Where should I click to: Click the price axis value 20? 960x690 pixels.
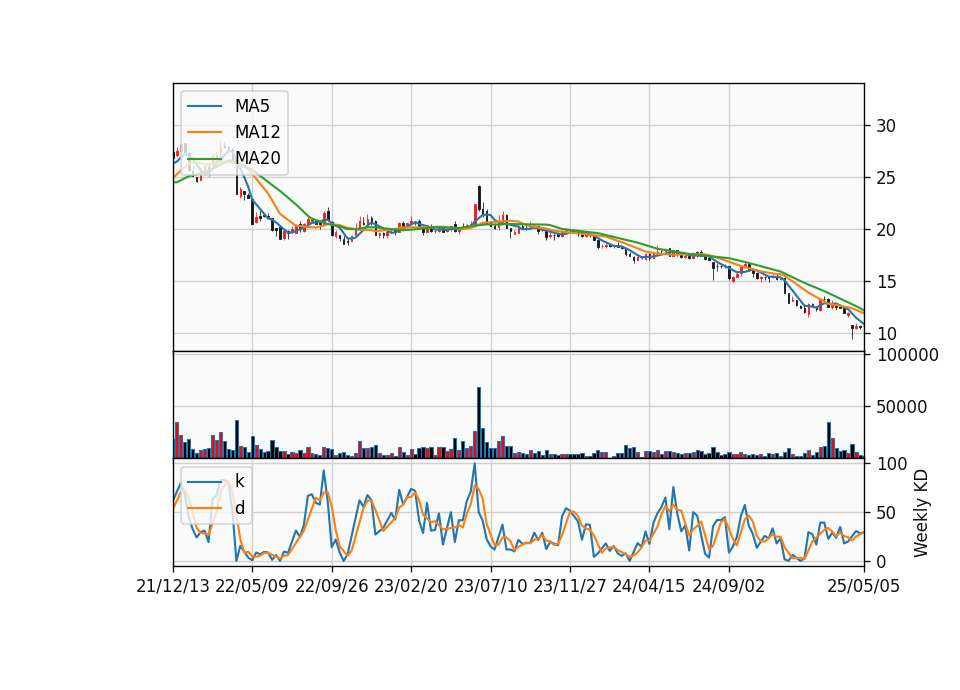886,230
